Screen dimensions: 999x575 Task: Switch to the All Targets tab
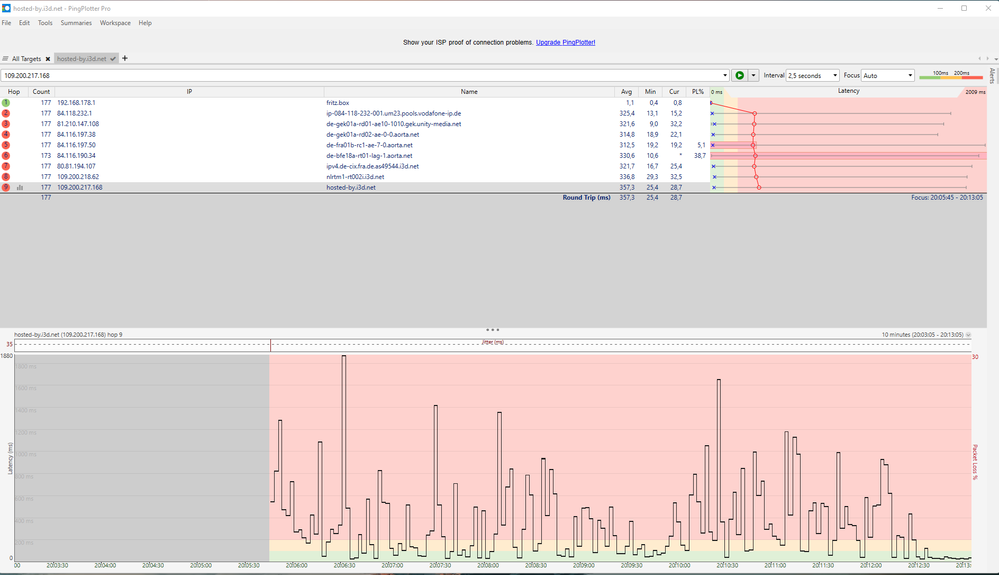[26, 59]
